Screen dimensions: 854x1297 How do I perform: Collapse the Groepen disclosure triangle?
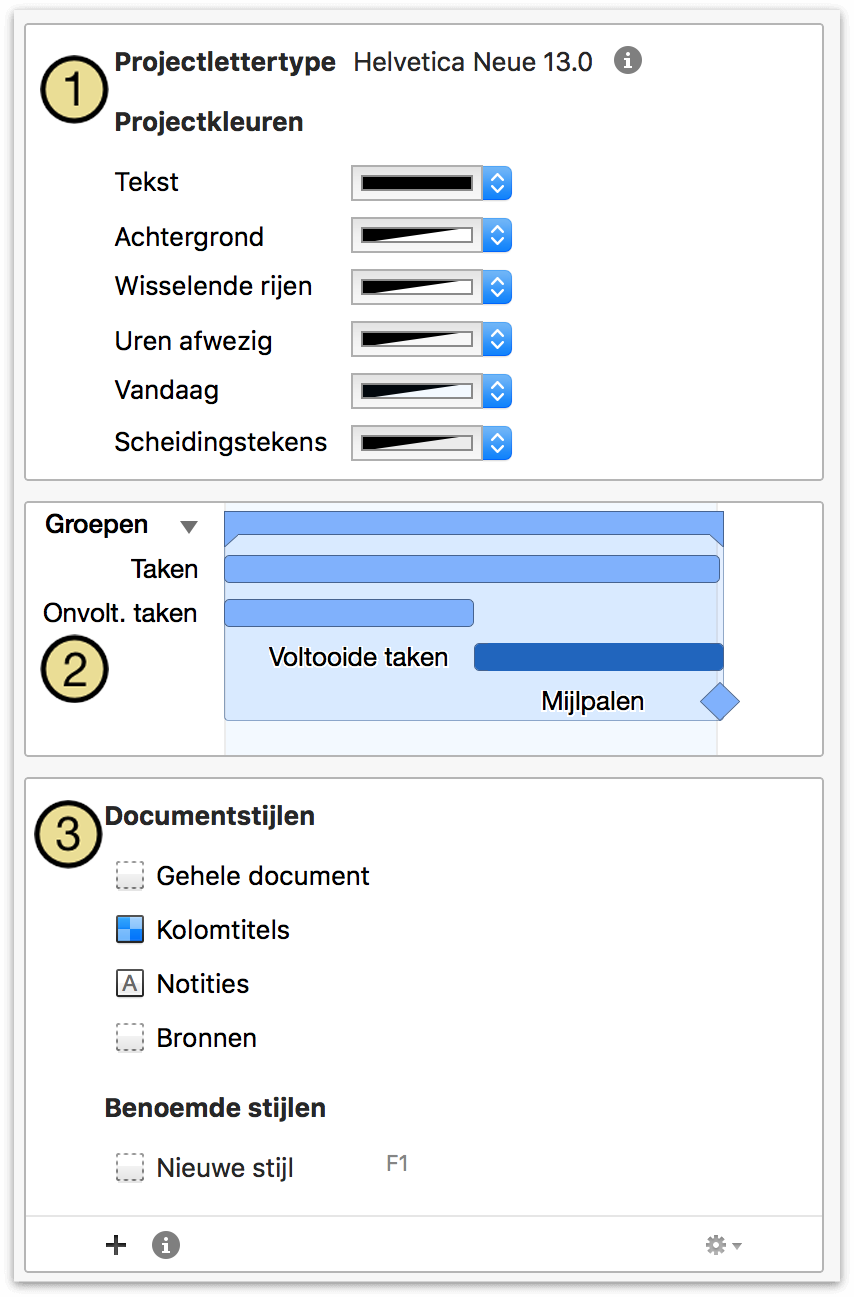[189, 525]
